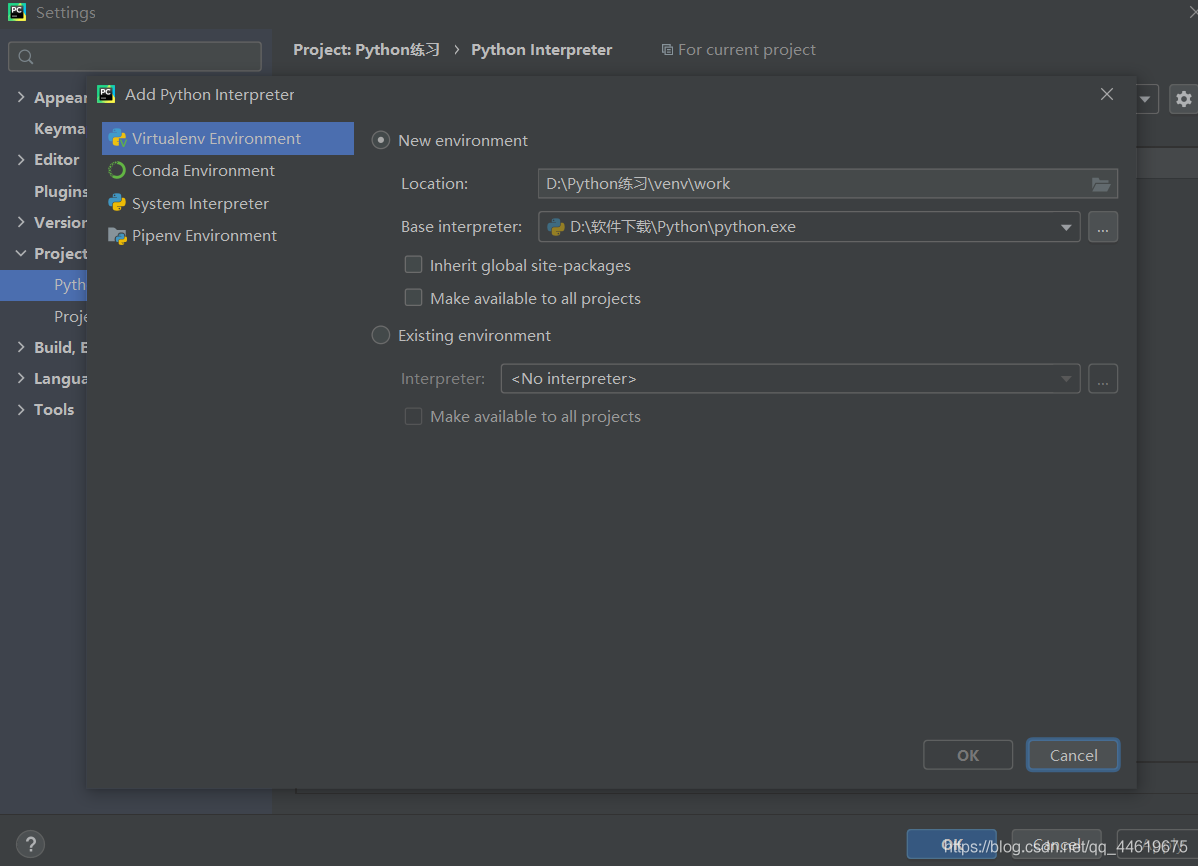Click the browse button beside Base interpreter
Screen dimensions: 1198x866
[x=1102, y=227]
